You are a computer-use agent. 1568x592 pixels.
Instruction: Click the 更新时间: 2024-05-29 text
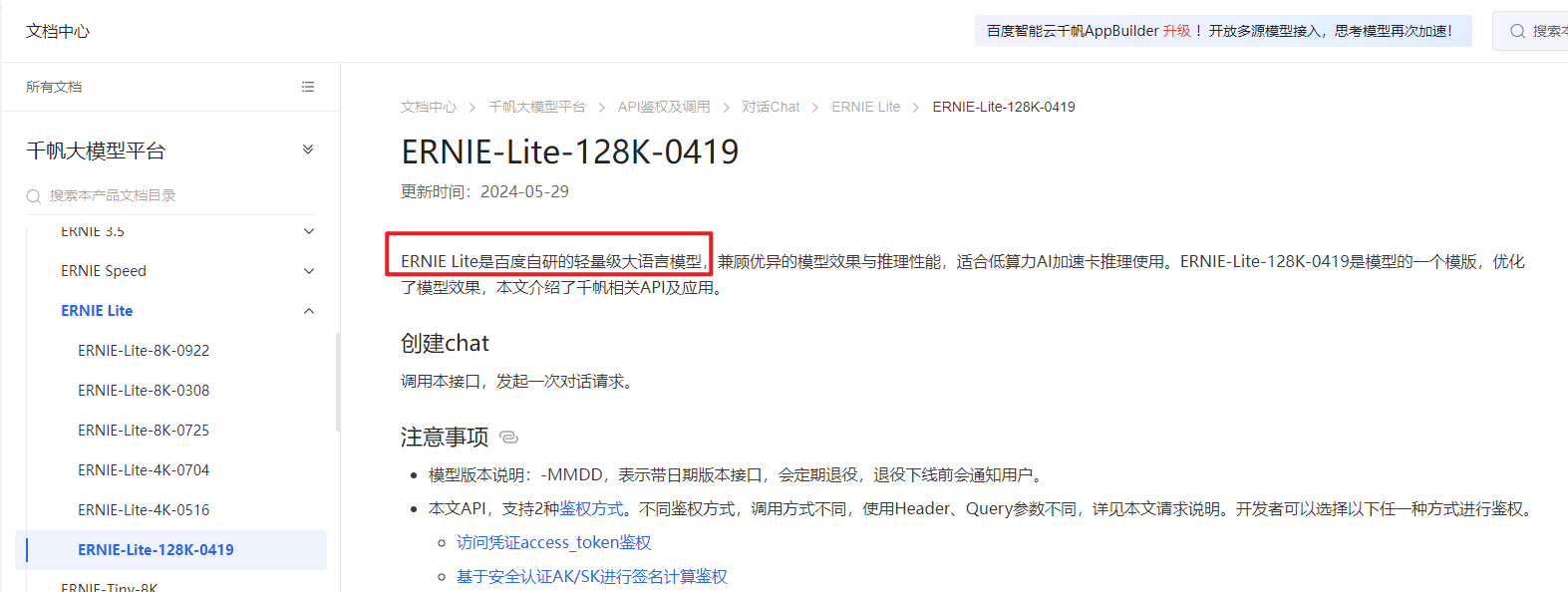[484, 191]
